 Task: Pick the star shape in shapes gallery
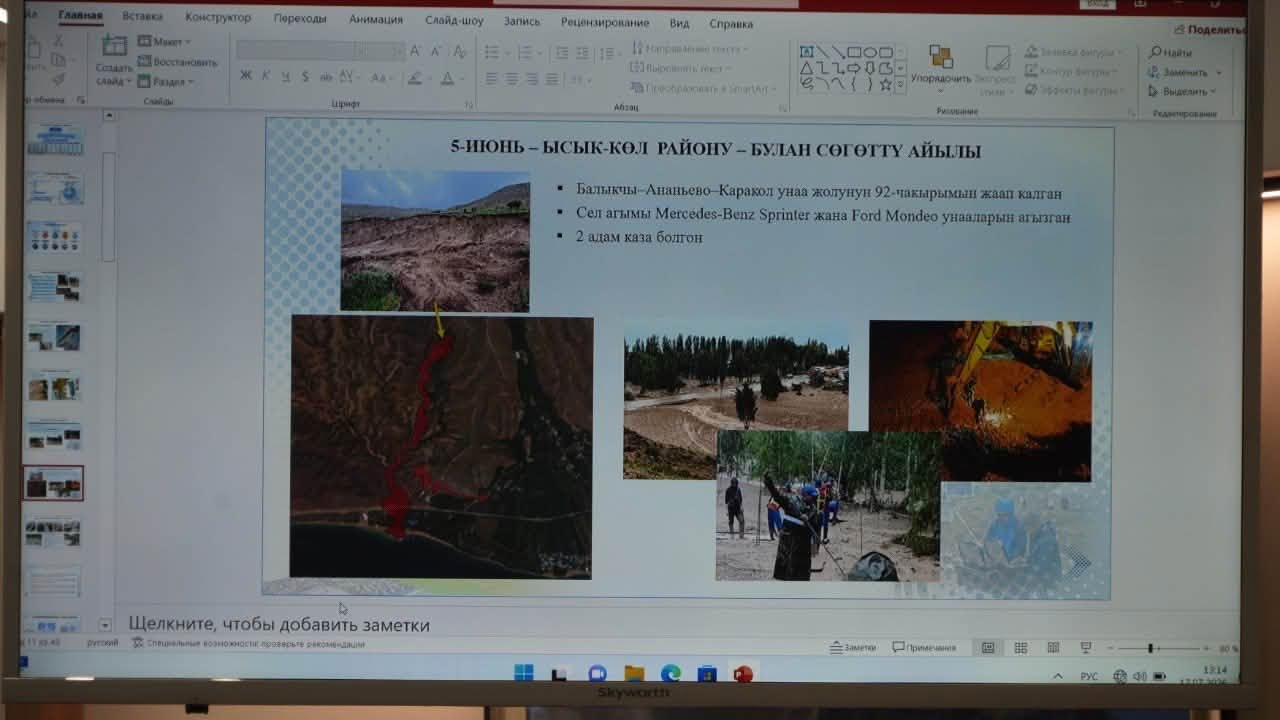pyautogui.click(x=885, y=85)
